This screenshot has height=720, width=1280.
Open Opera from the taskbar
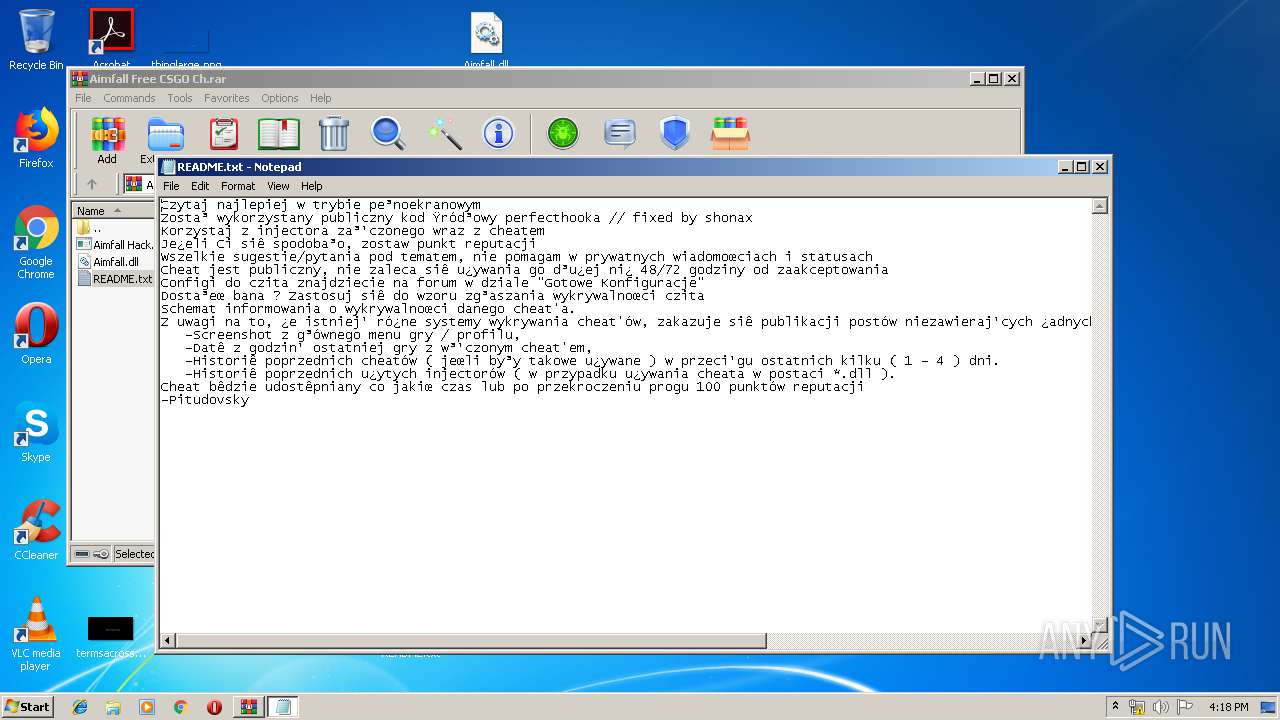click(x=214, y=707)
